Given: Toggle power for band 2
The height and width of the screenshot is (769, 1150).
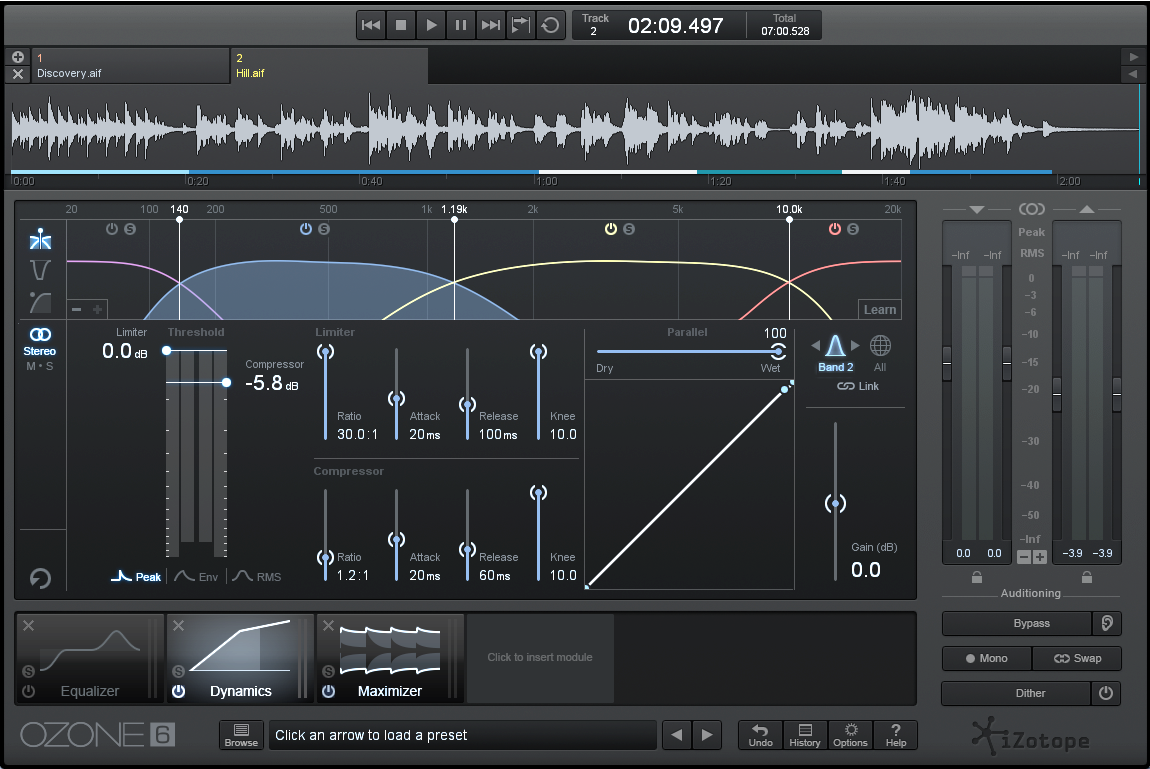Looking at the screenshot, I should [306, 229].
